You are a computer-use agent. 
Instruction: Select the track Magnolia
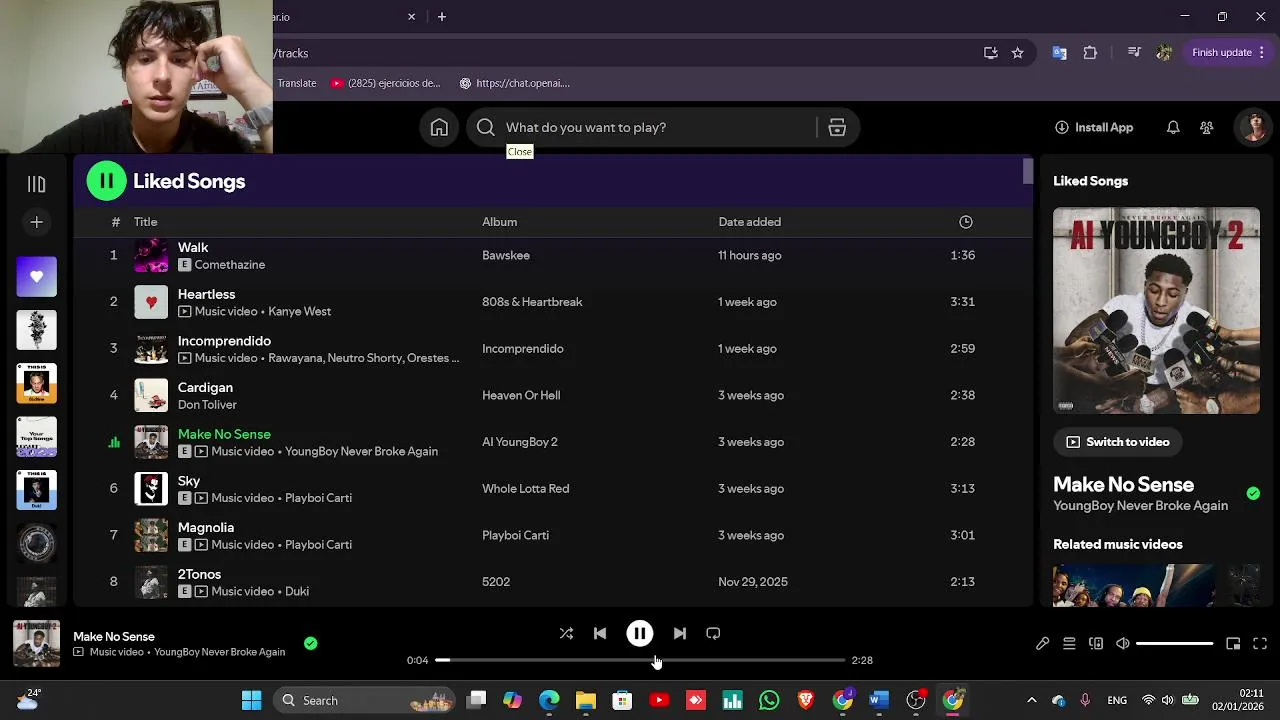[206, 528]
